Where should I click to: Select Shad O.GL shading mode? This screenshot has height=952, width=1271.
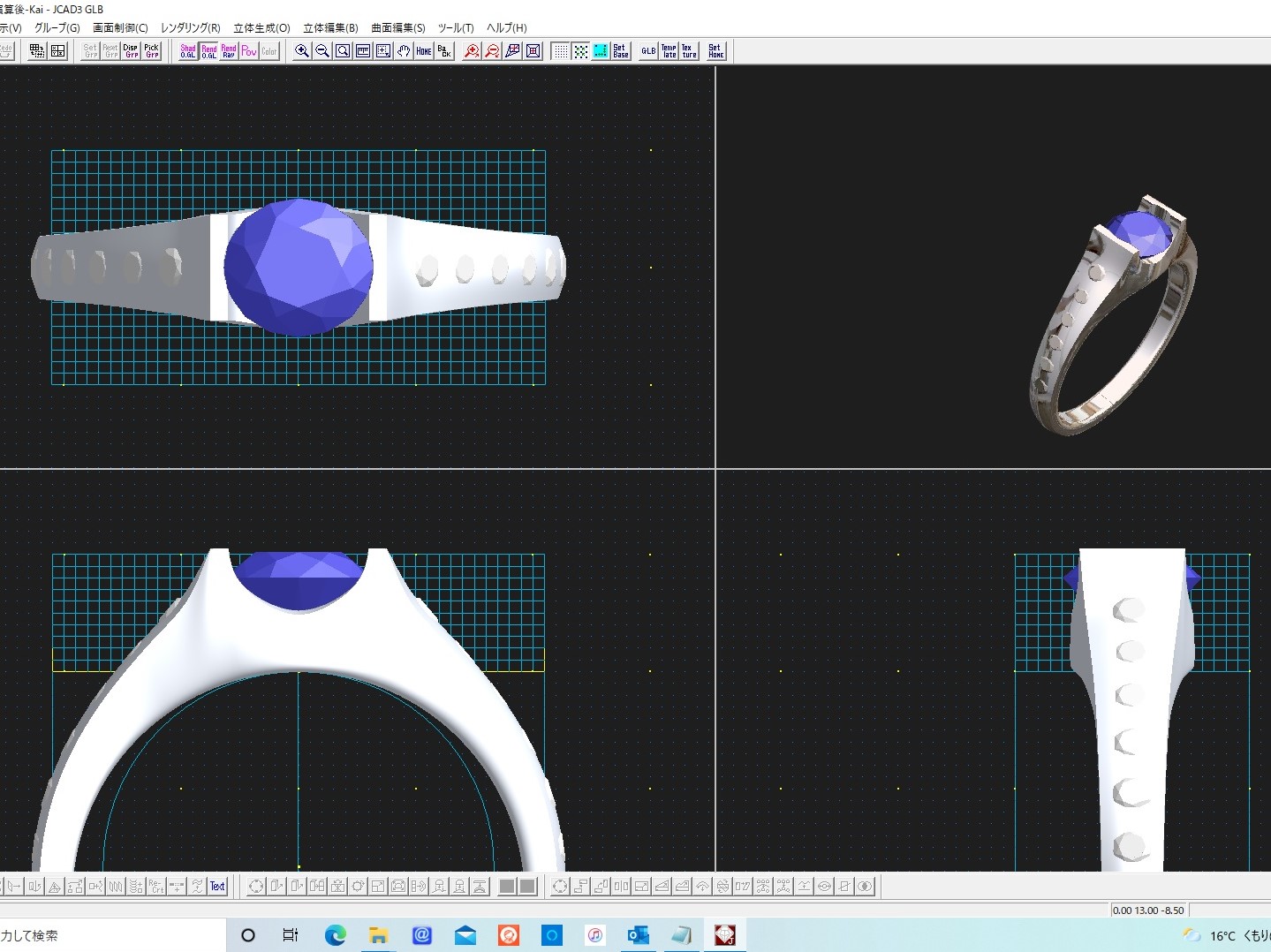(188, 51)
